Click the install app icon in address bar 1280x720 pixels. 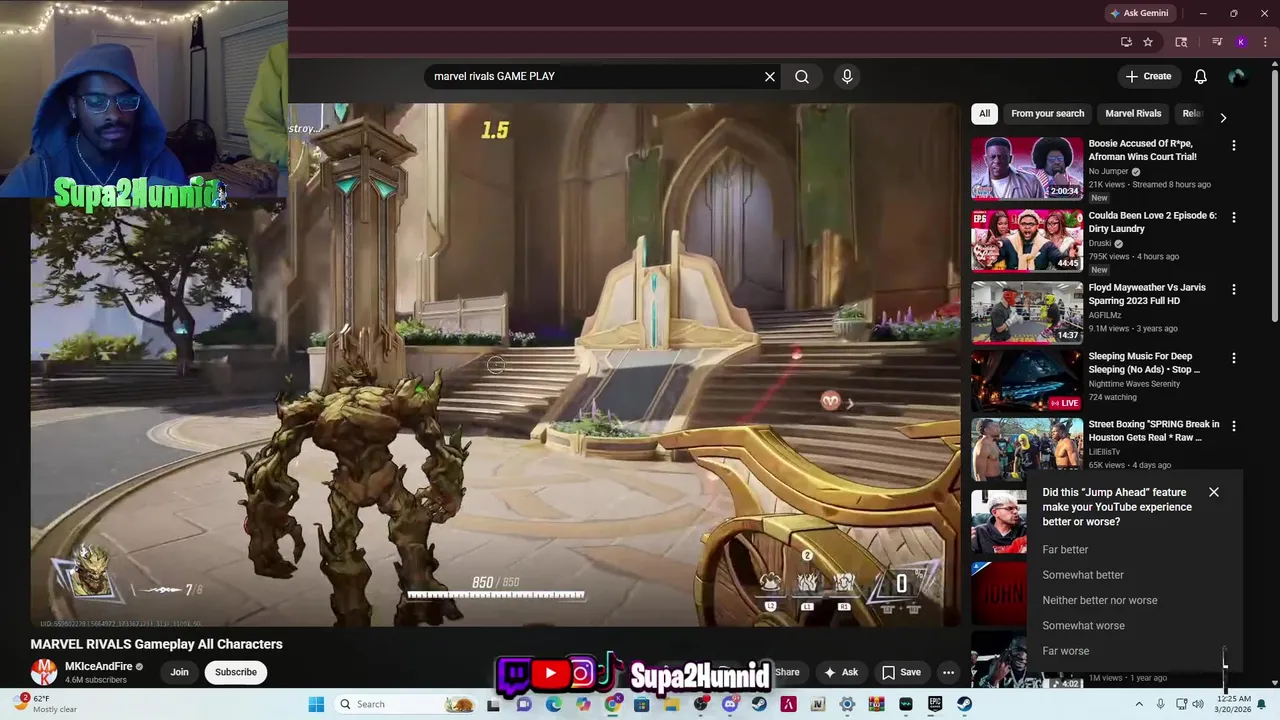[x=1126, y=42]
